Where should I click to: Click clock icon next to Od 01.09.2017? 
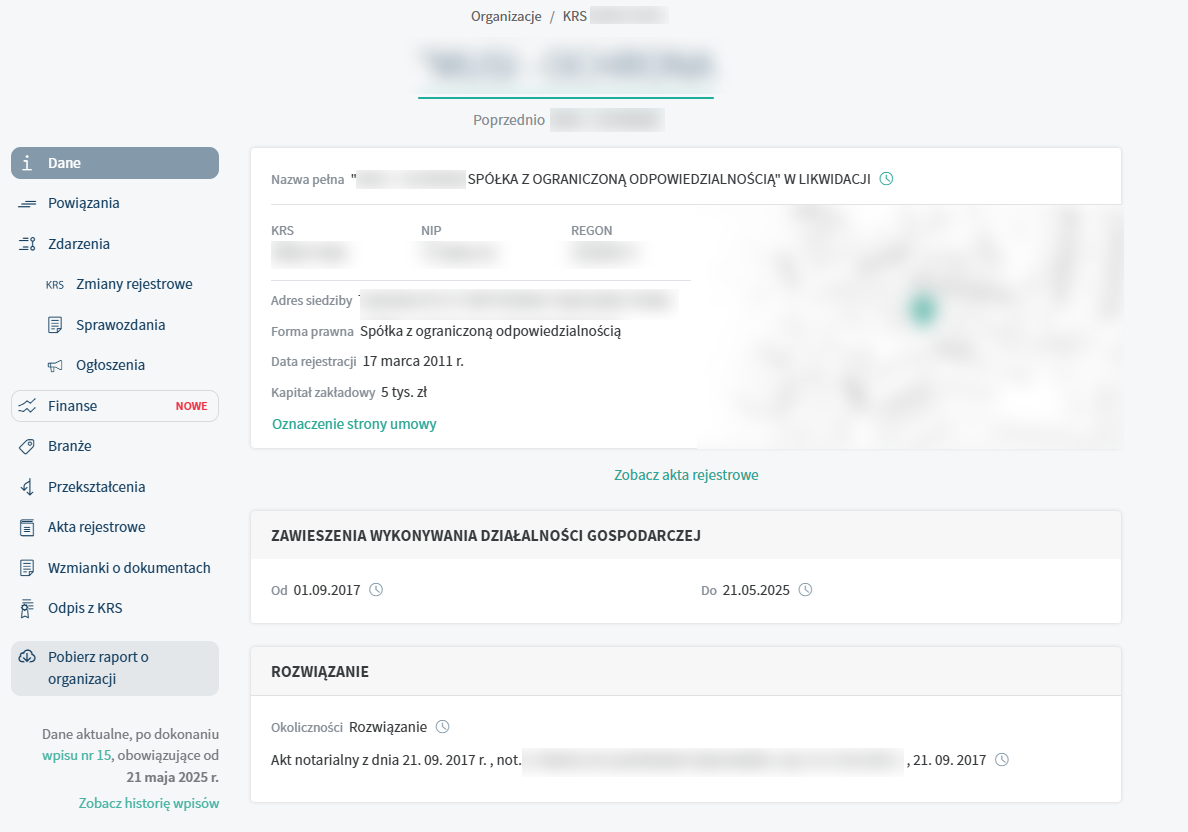(376, 590)
